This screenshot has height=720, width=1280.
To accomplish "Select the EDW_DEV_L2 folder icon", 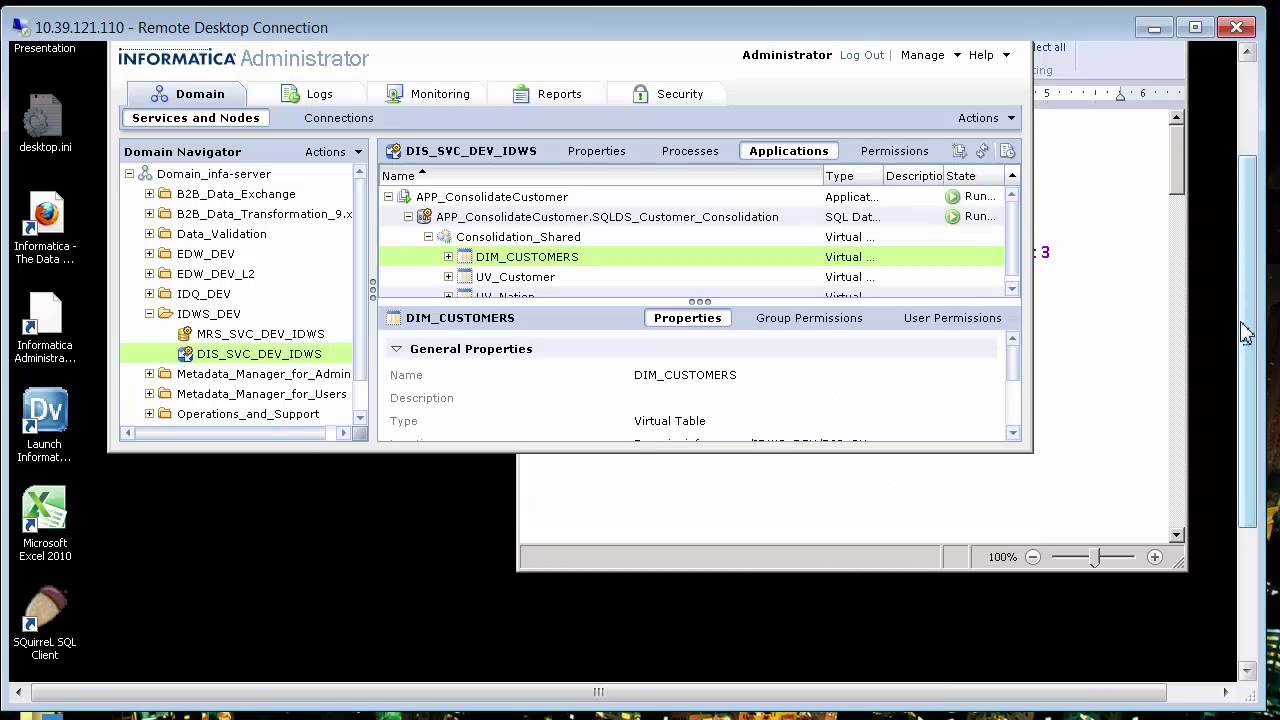I will [165, 274].
